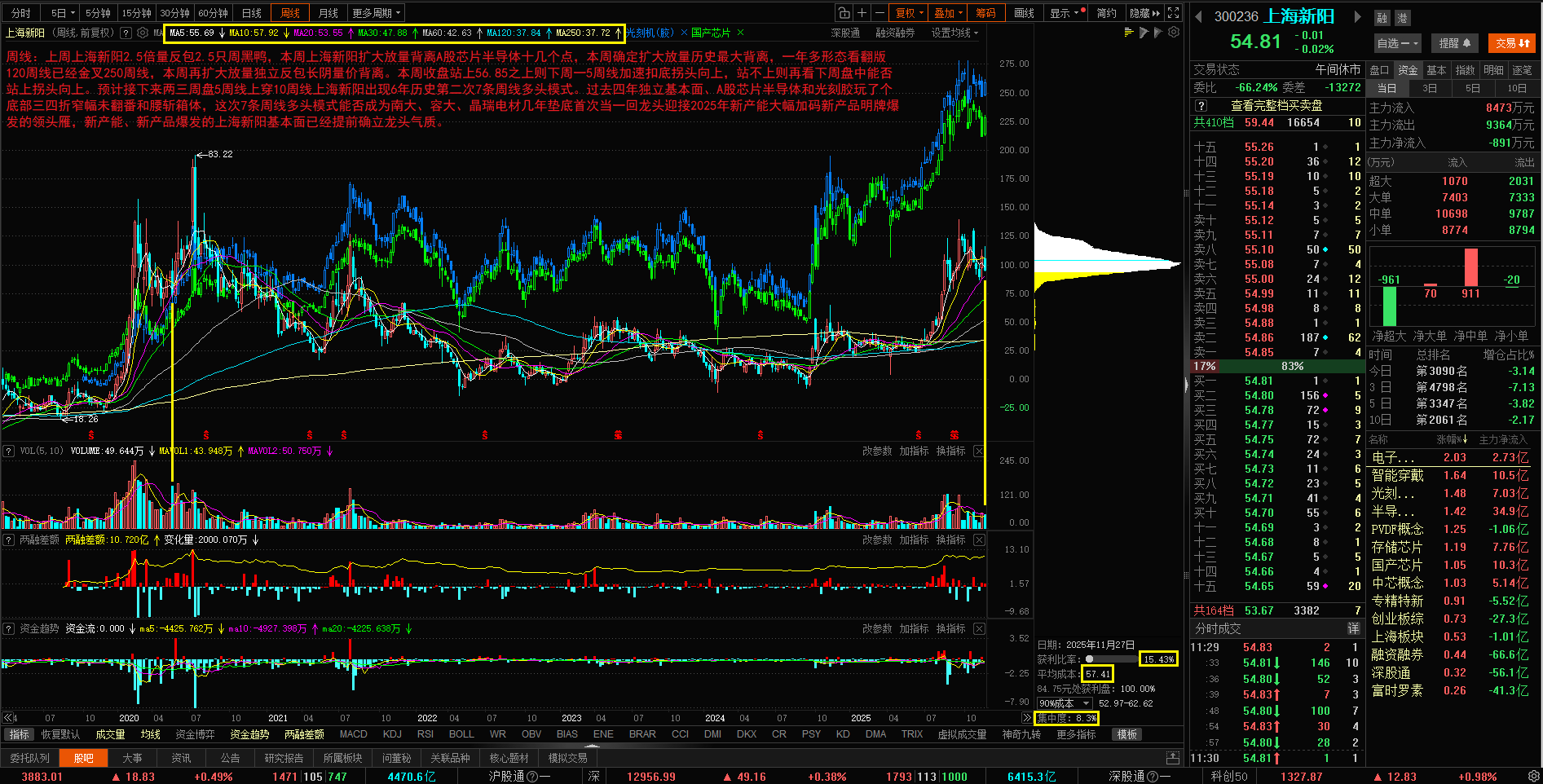Screen dimensions: 1543x784
Task: Remove the 光刻机(胶) overlay tag
Action: pyautogui.click(x=682, y=33)
